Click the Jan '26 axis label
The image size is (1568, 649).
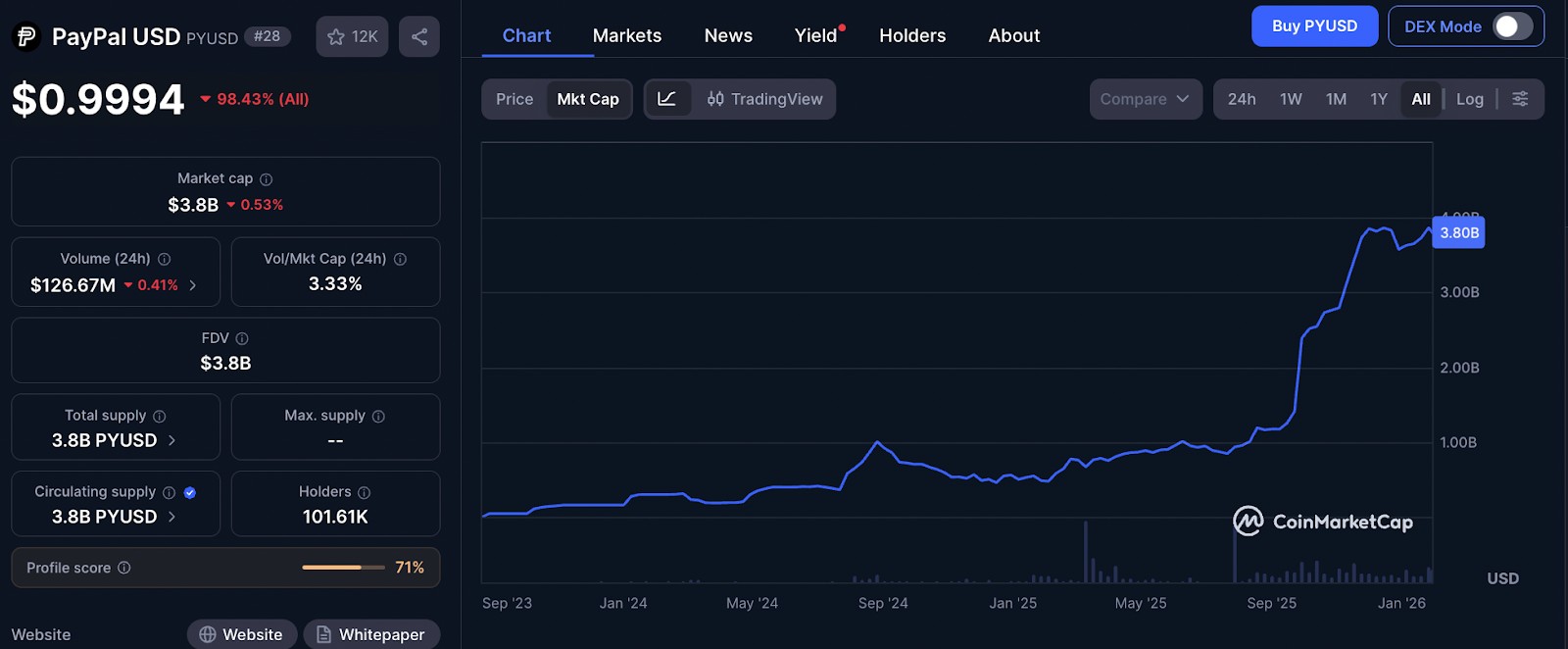tap(1401, 603)
